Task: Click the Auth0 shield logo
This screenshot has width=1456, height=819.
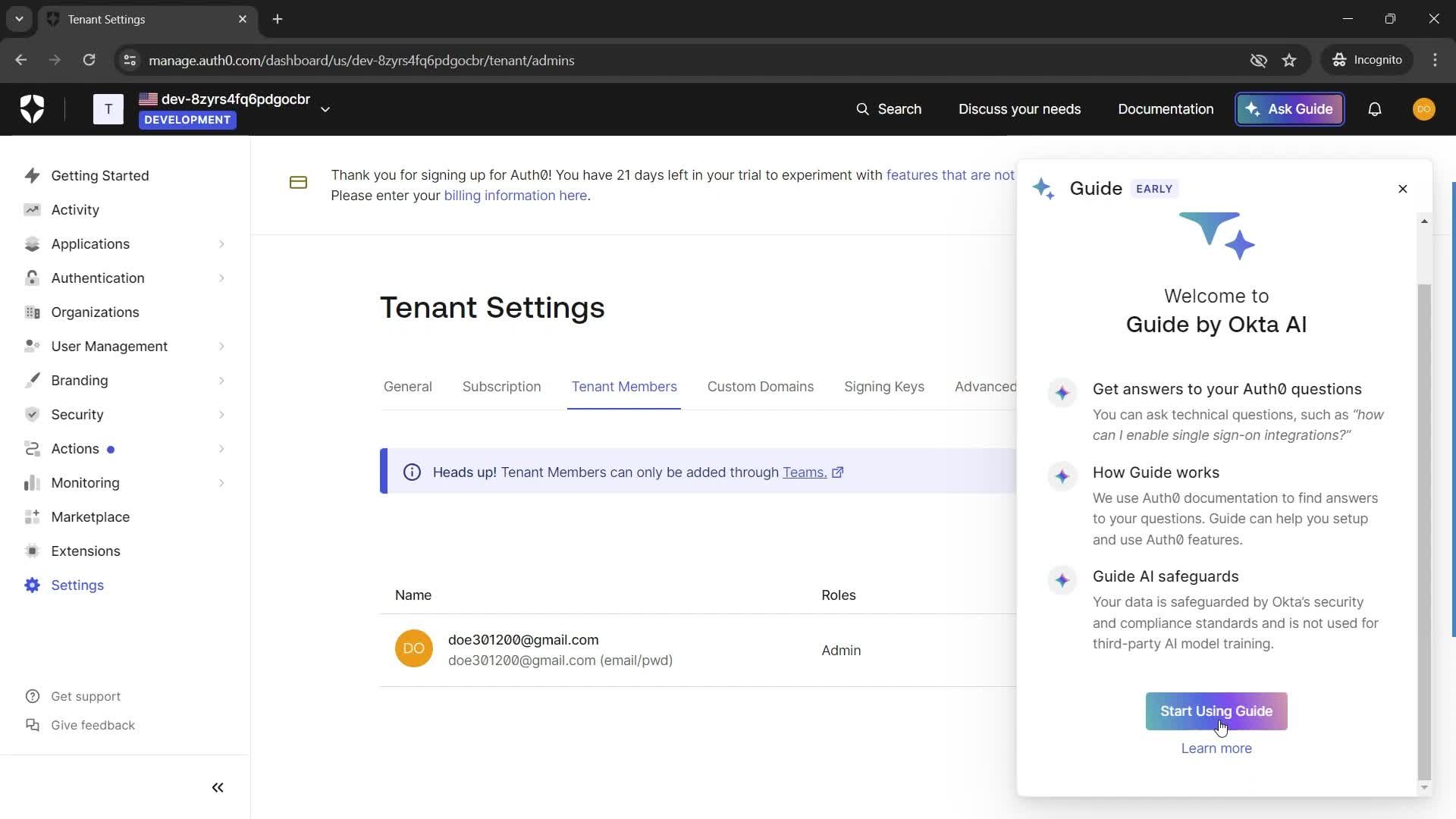Action: [x=32, y=109]
